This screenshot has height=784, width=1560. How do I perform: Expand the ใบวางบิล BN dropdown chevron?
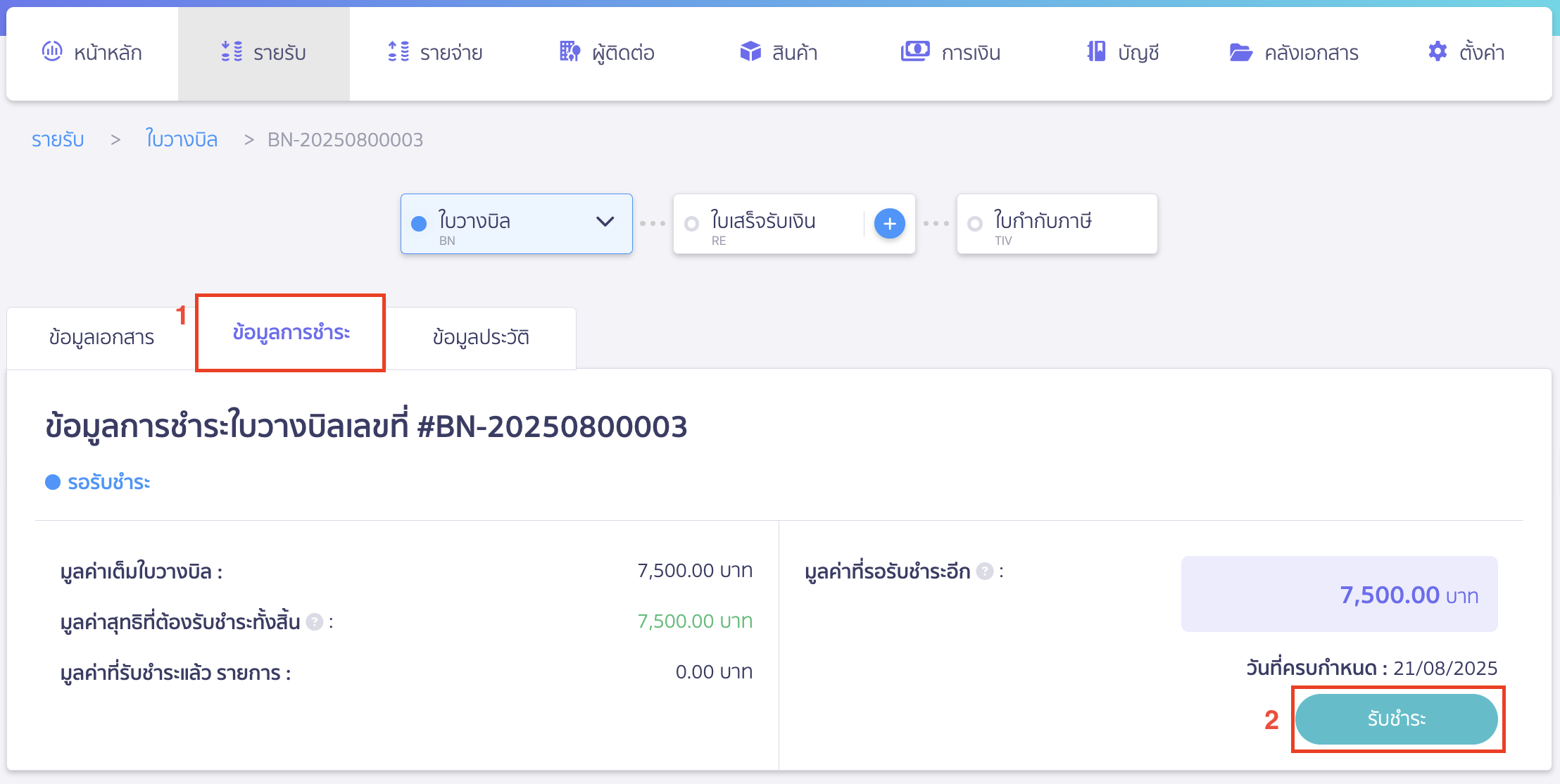click(x=605, y=222)
